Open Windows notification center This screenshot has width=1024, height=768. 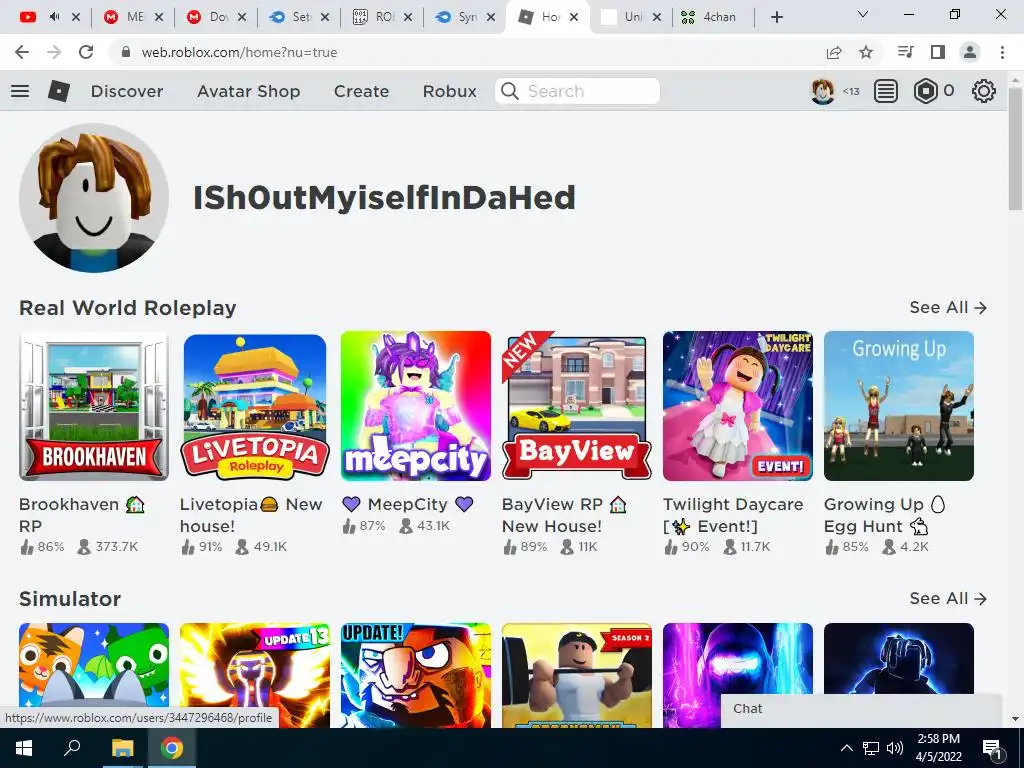click(x=992, y=748)
